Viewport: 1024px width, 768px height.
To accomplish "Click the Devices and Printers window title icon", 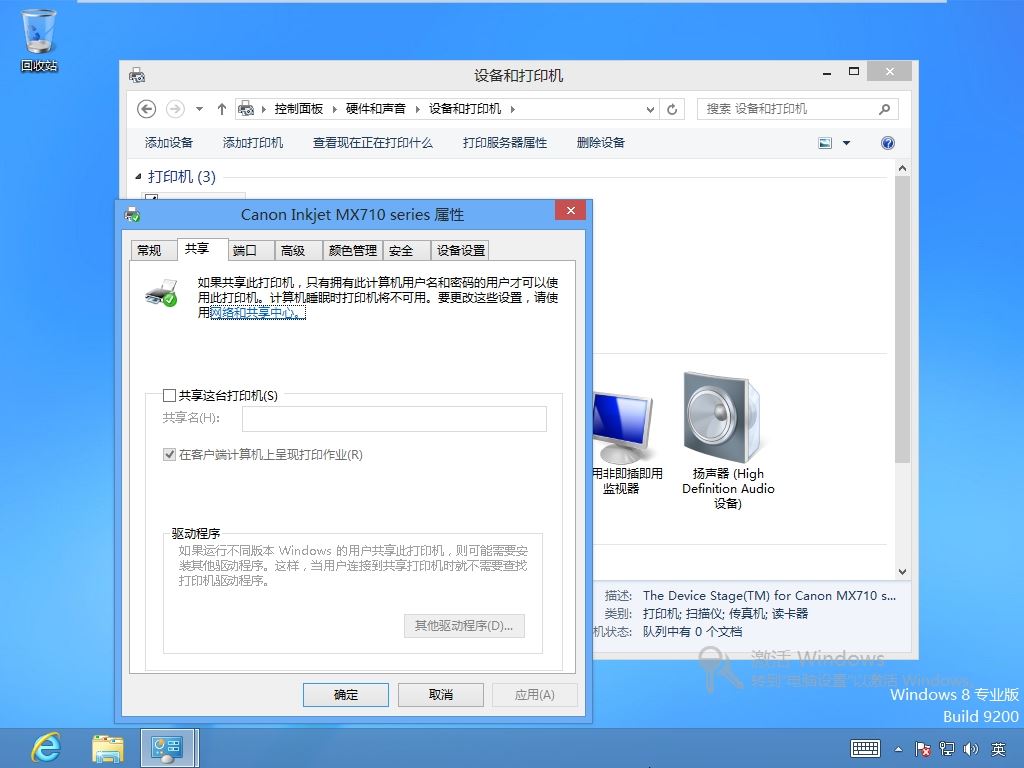I will (x=137, y=76).
